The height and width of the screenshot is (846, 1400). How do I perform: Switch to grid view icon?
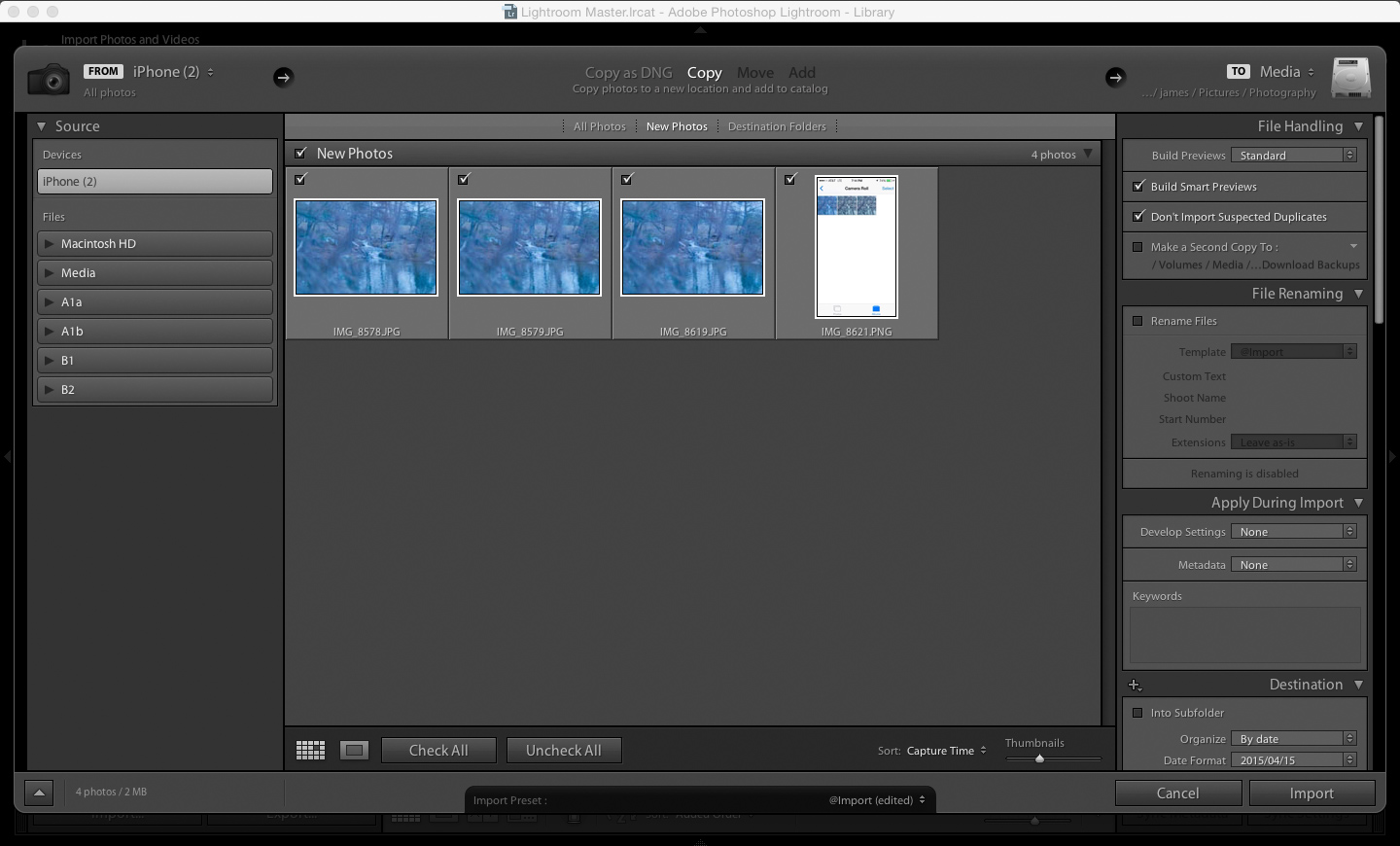(x=310, y=750)
